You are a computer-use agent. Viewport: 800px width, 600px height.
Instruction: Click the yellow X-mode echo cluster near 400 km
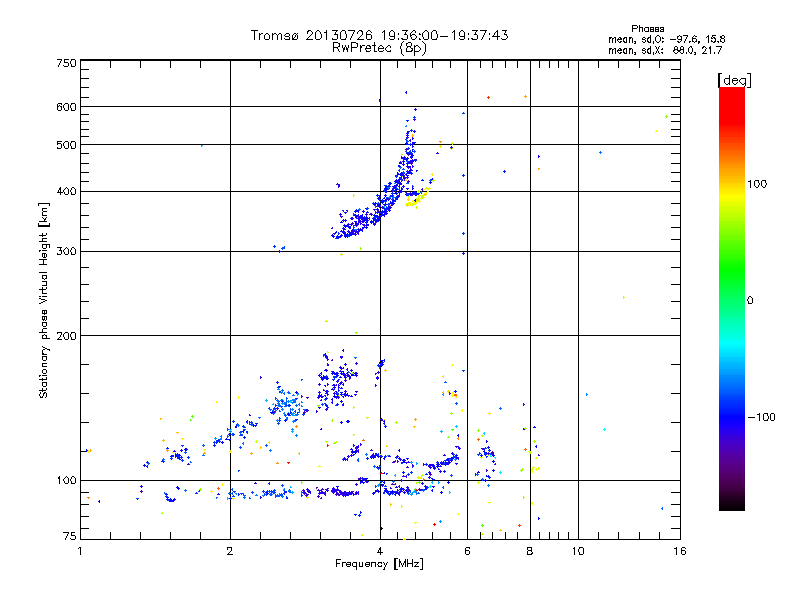click(x=417, y=198)
